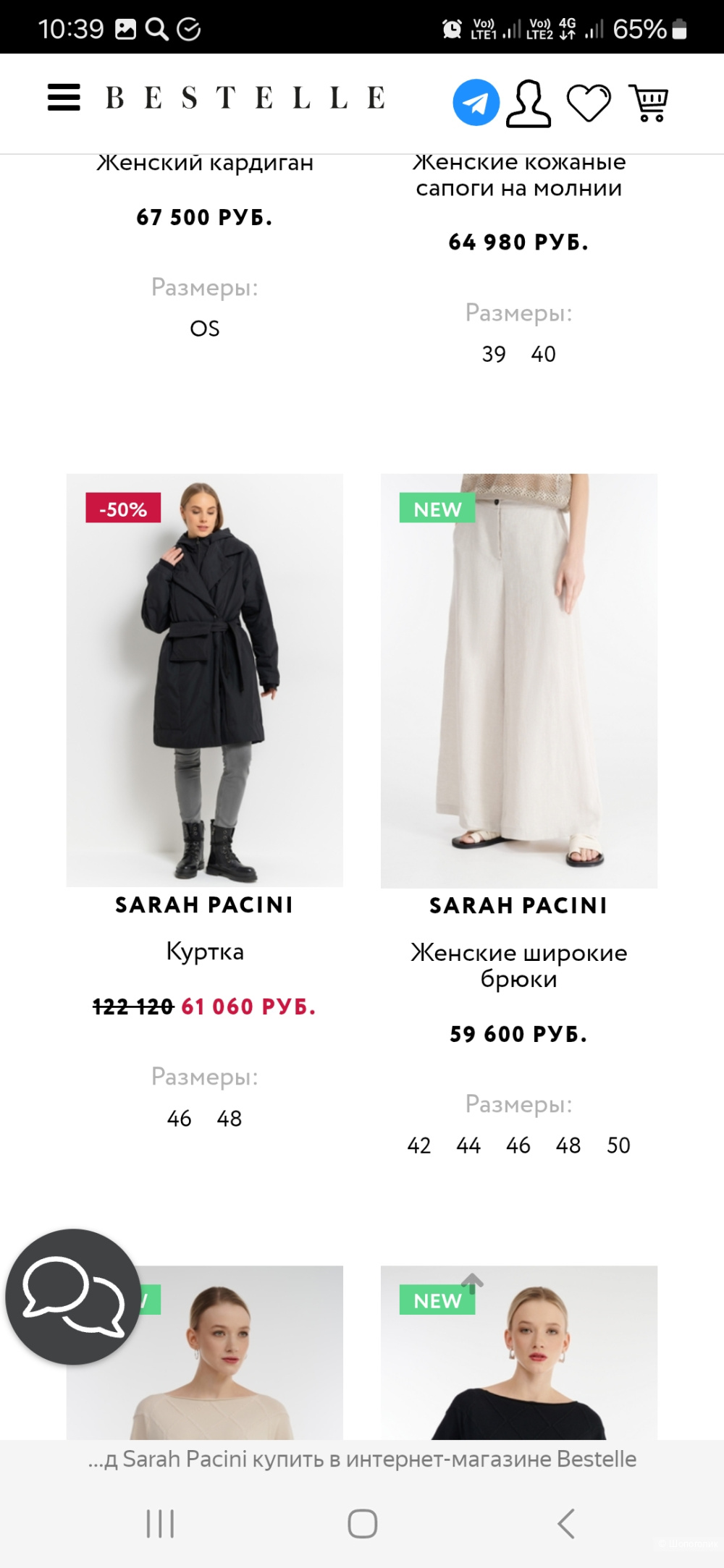The width and height of the screenshot is (724, 1568).
Task: Click the BESTELLE logo
Action: (x=245, y=96)
